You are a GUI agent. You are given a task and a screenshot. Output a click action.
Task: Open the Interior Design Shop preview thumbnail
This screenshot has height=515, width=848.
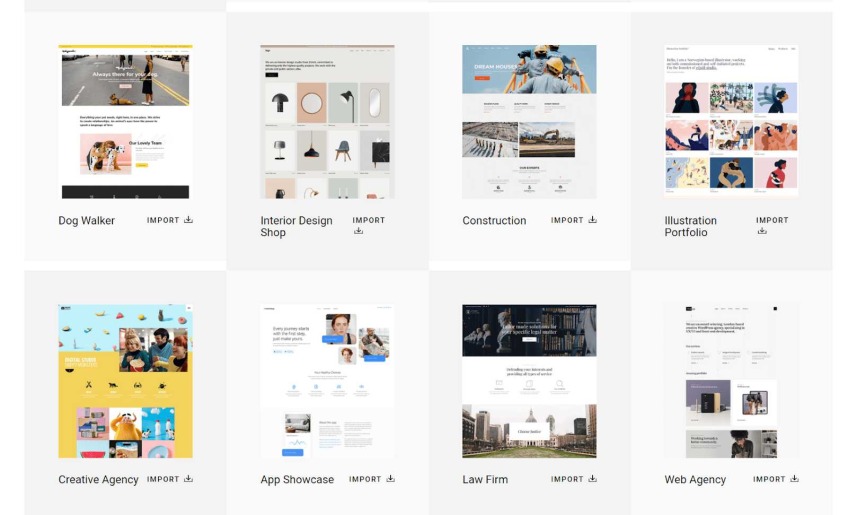(x=327, y=121)
